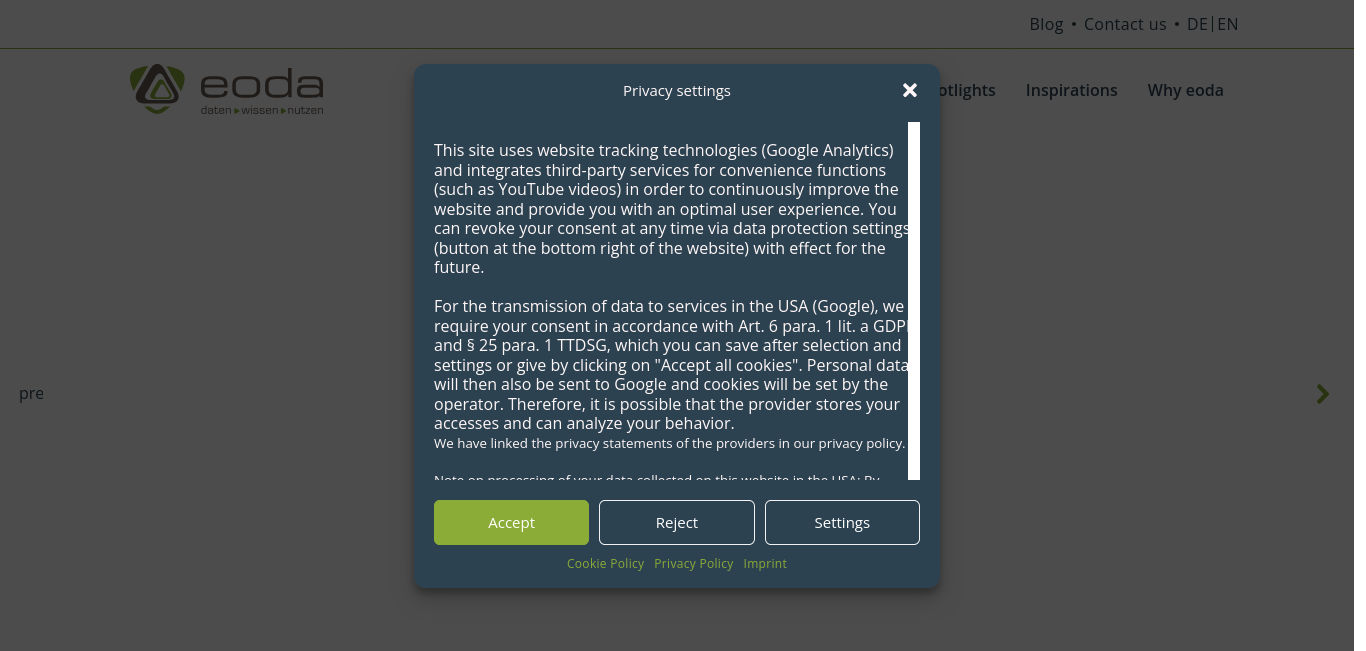Reject cookies in privacy dialog
The image size is (1366, 651).
coord(677,523)
